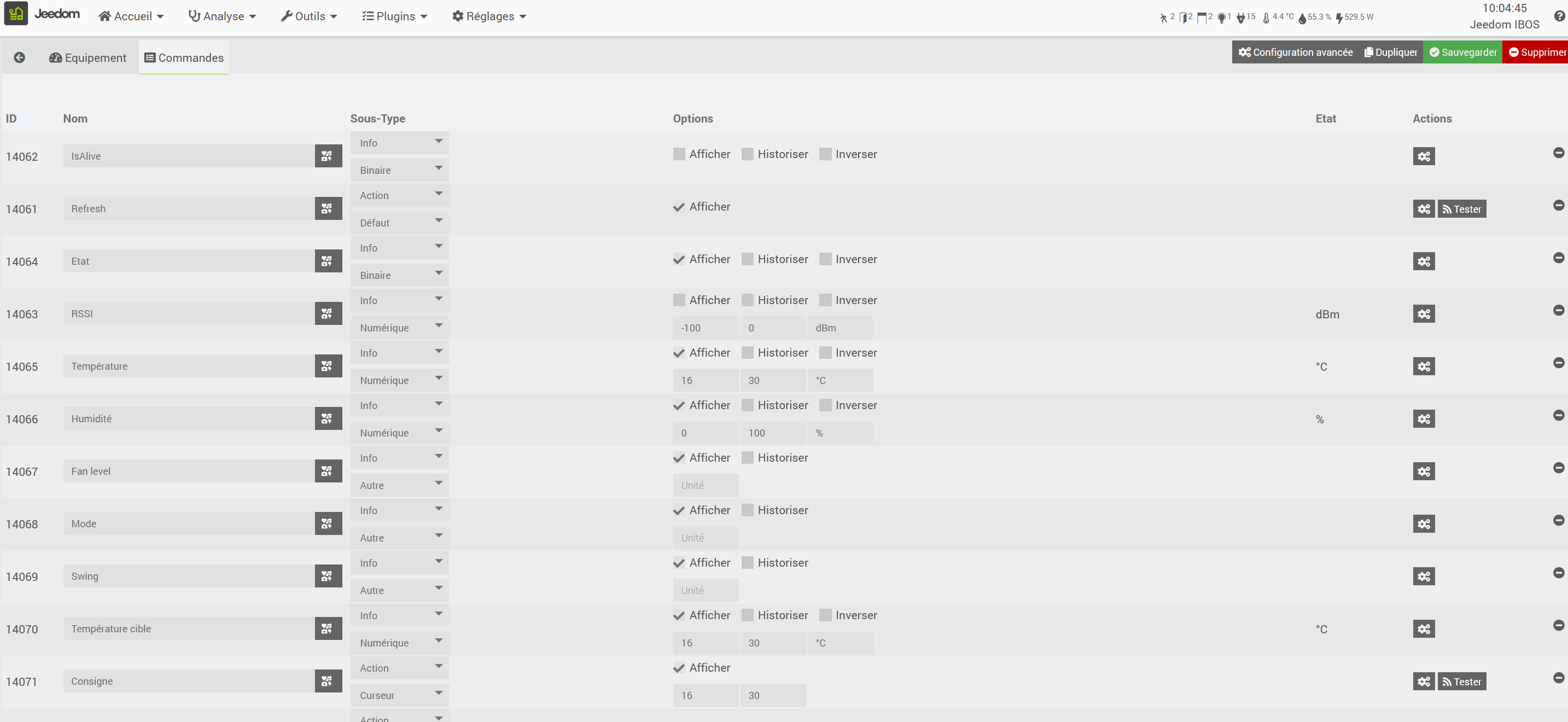This screenshot has height=722, width=1568.
Task: Click the Jeedom logo icon
Action: (x=16, y=13)
